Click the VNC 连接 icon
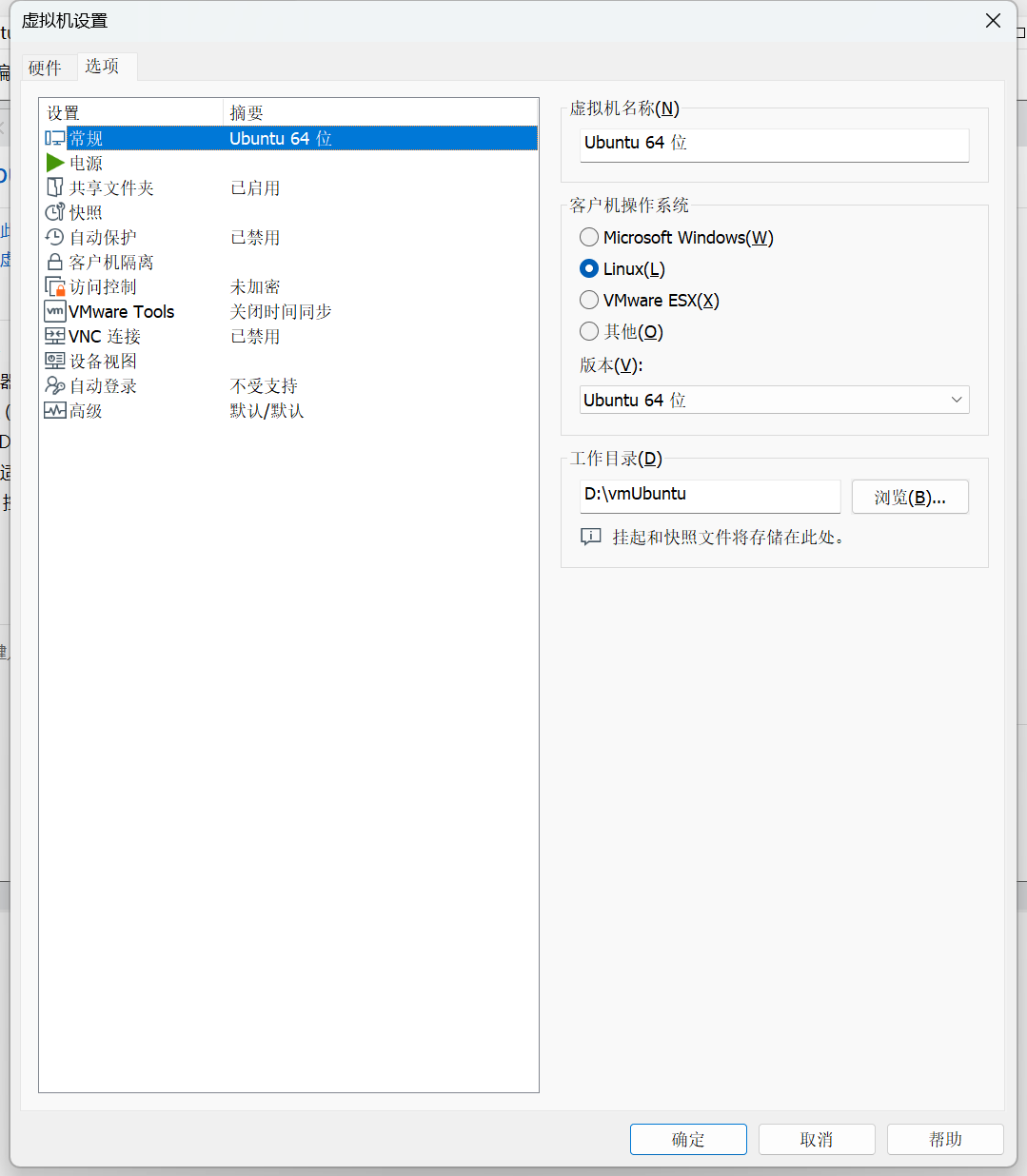The width and height of the screenshot is (1027, 1176). [x=55, y=337]
